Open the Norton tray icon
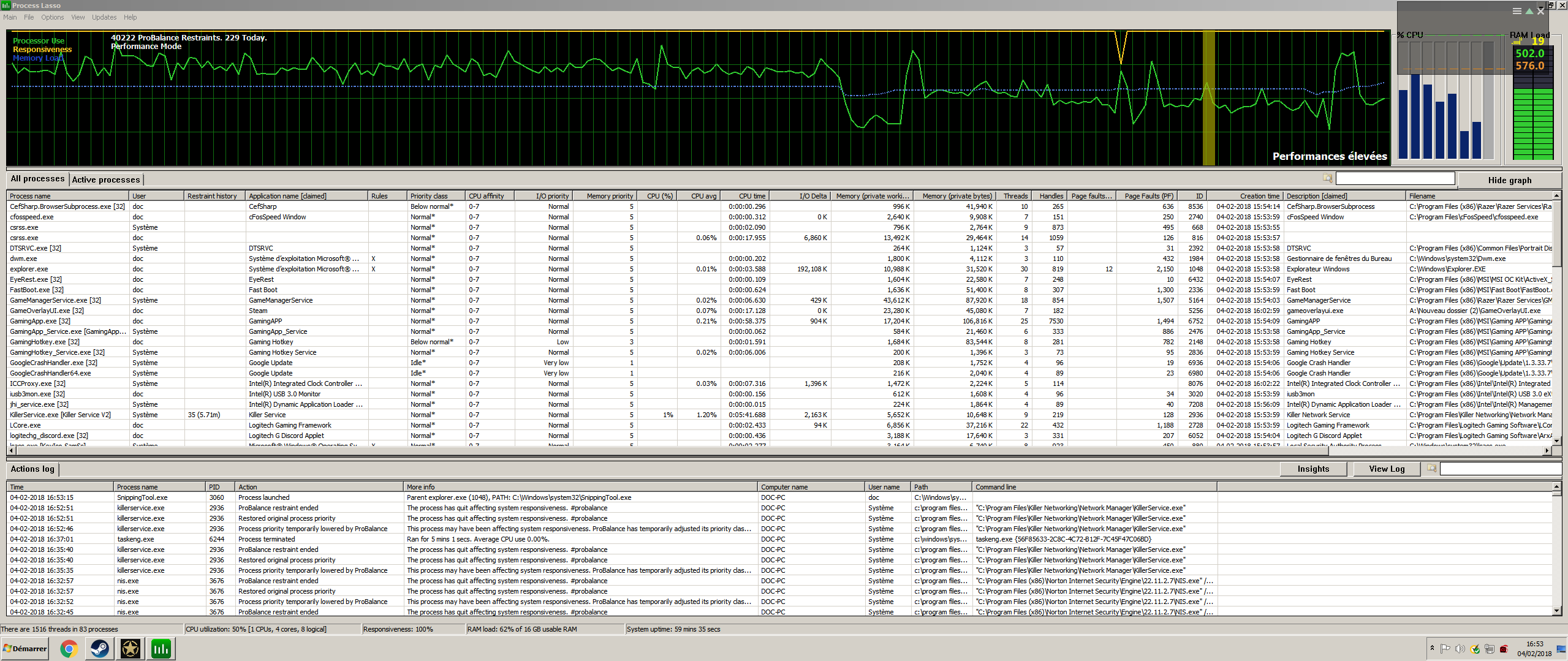The height and width of the screenshot is (661, 1568). pos(1475,649)
